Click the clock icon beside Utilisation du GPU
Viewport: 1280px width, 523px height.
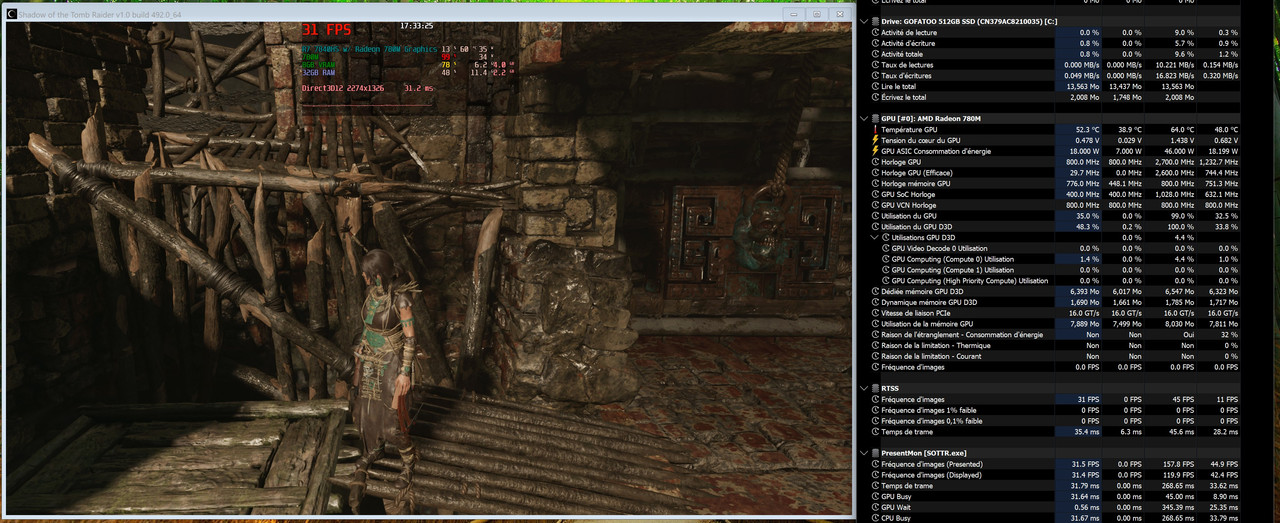click(876, 216)
